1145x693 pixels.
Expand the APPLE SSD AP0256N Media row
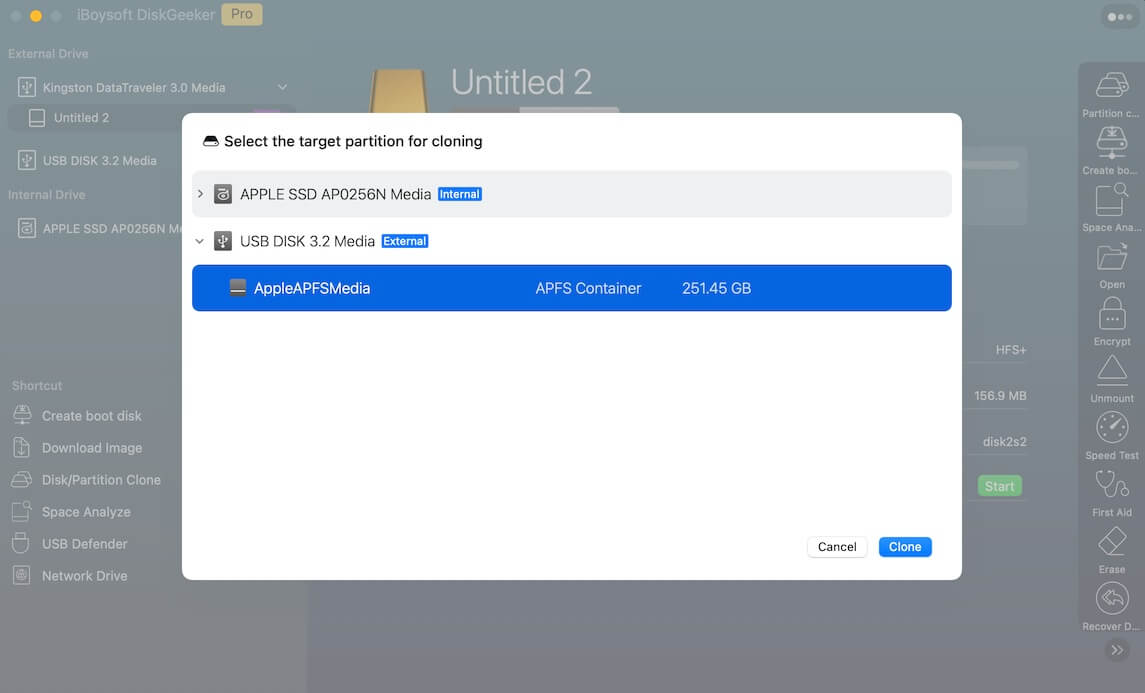200,194
